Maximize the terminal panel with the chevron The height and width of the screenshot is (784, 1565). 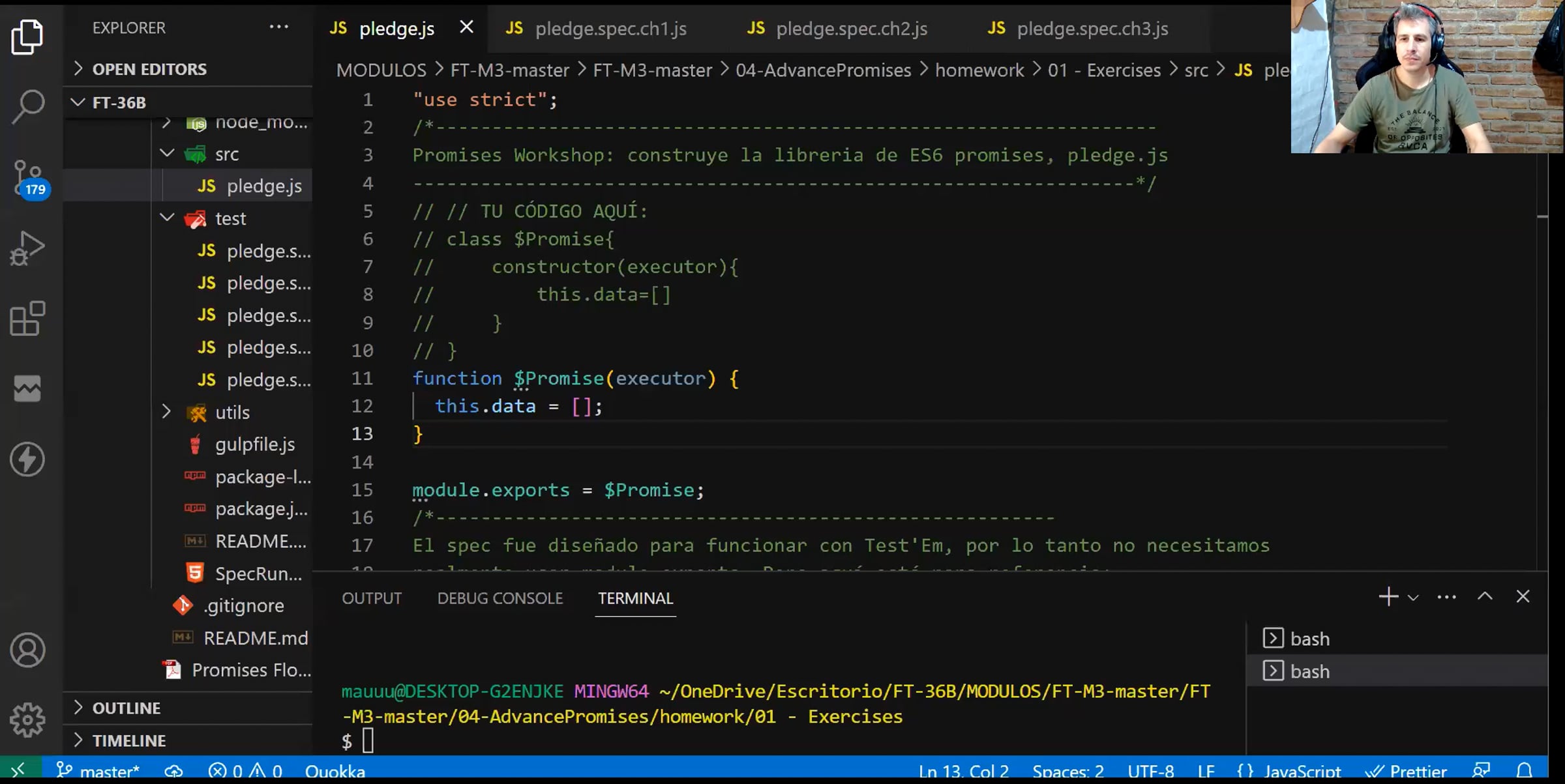1485,597
